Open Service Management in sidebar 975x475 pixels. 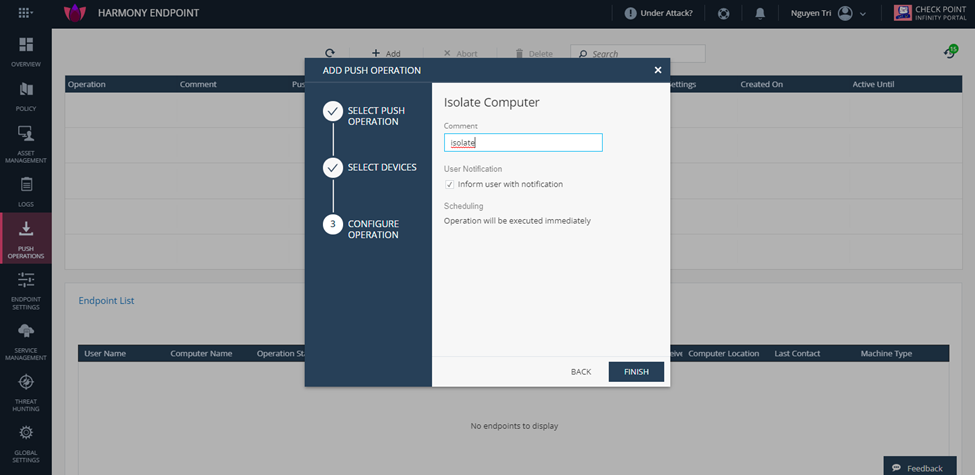click(25, 341)
